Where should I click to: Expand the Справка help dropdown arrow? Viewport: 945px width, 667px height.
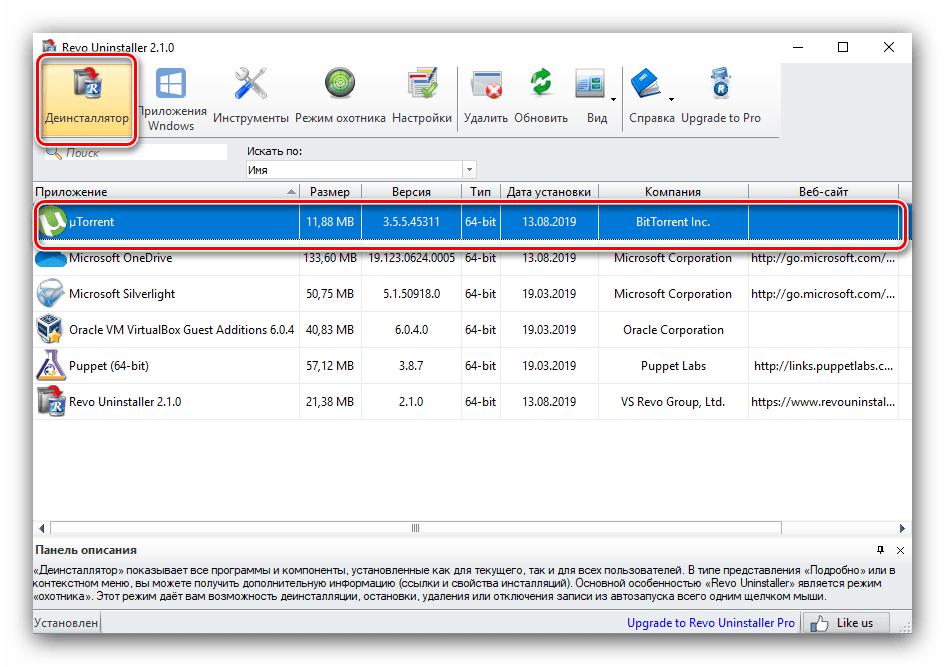click(x=671, y=99)
